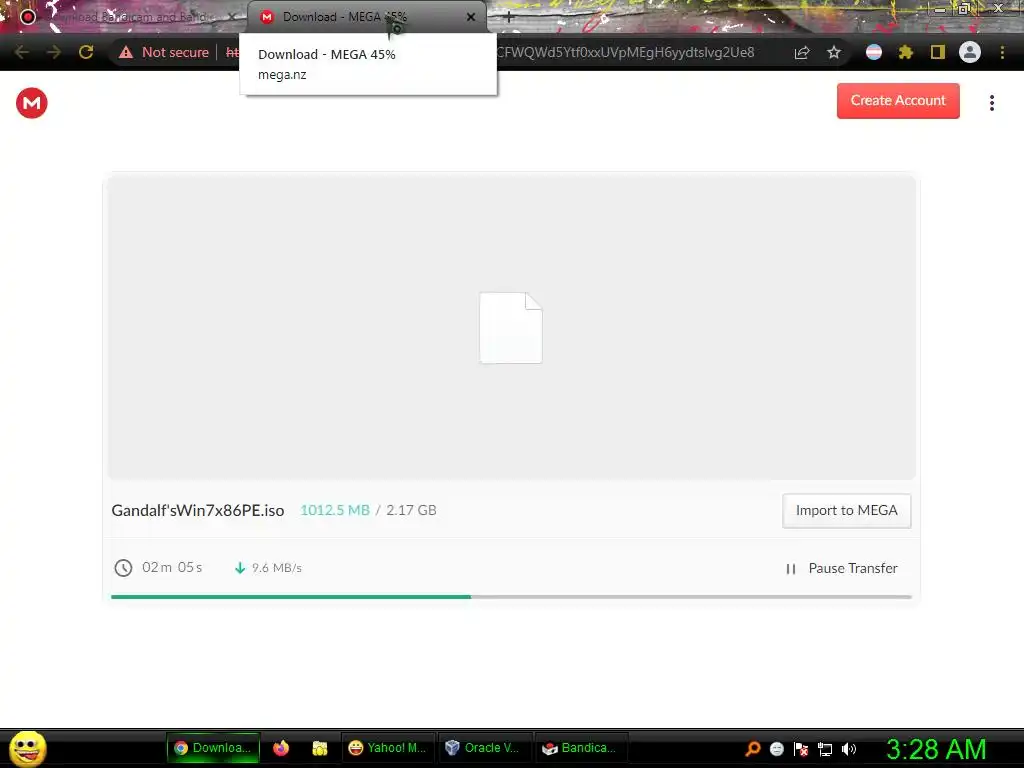
Task: Switch to Yahoo! Messenger taskbar item
Action: click(387, 748)
